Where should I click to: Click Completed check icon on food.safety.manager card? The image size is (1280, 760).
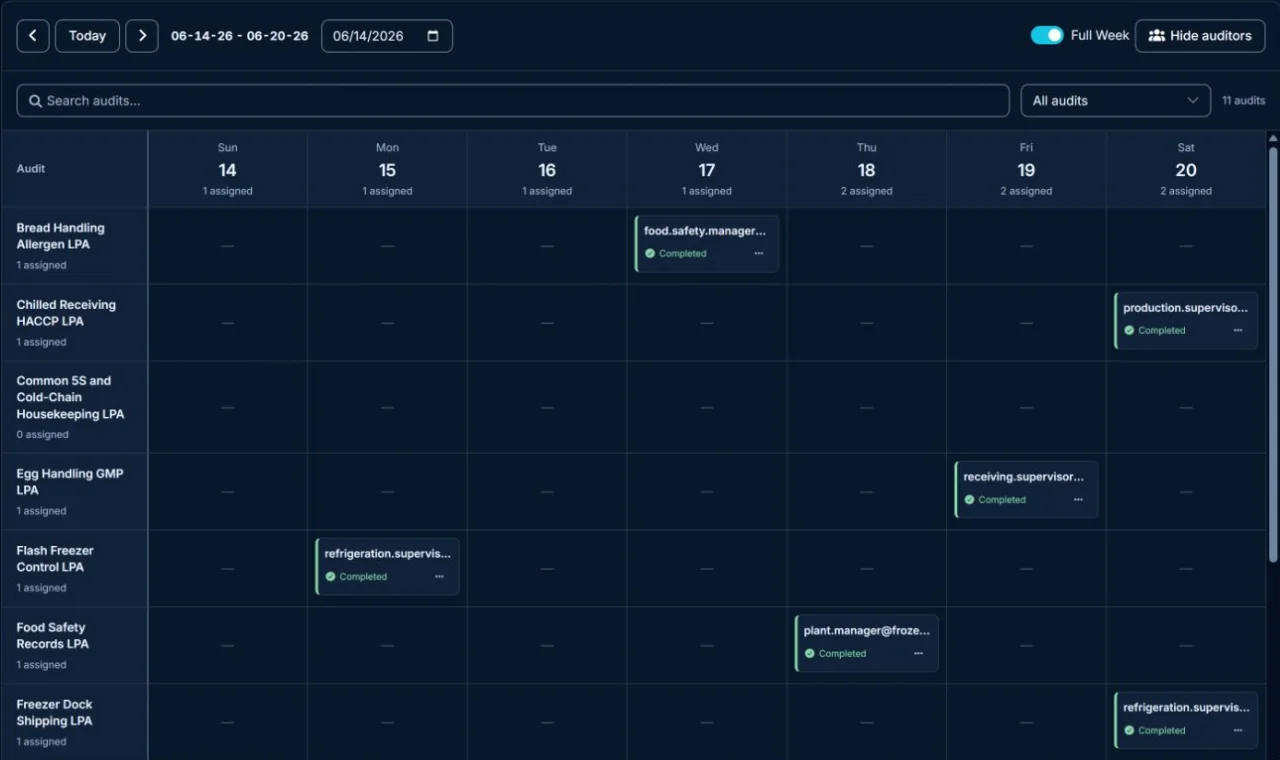[x=650, y=254]
